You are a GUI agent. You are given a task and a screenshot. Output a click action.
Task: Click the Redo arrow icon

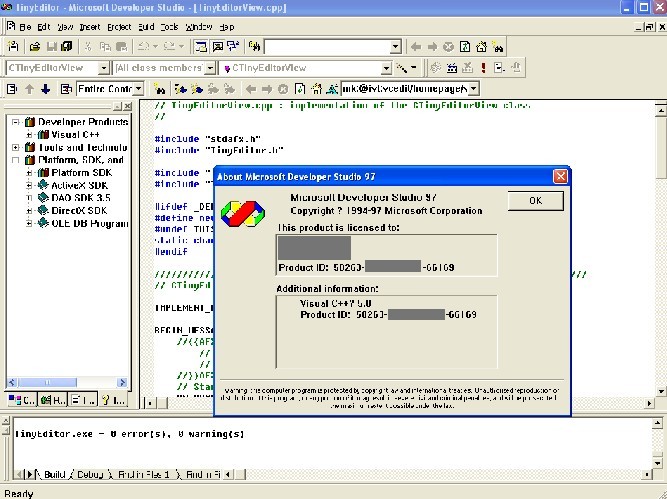tap(169, 46)
